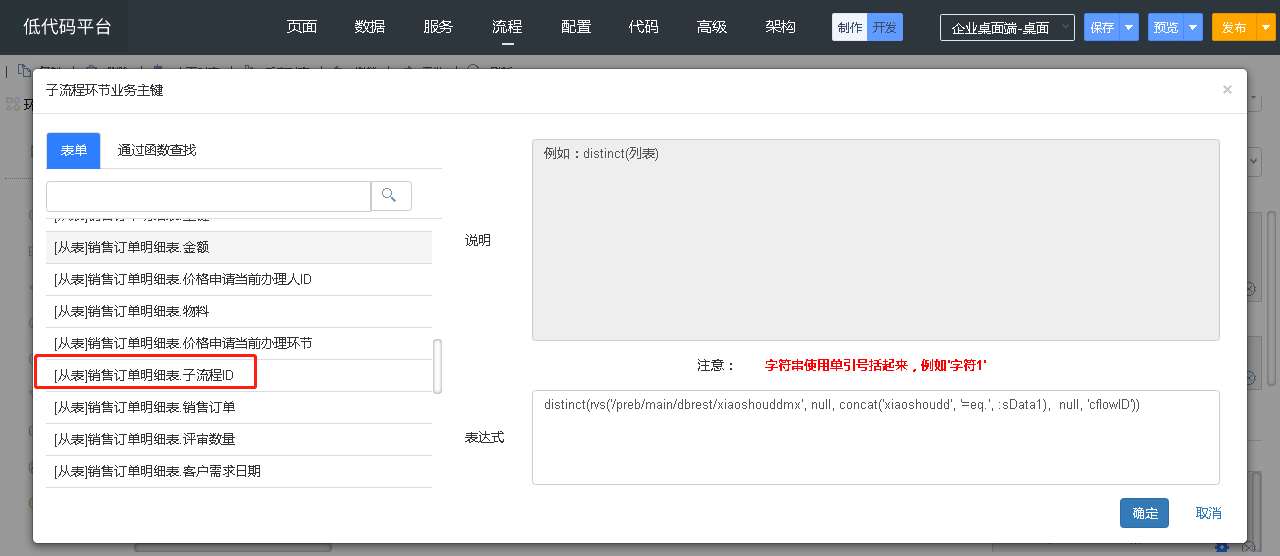The image size is (1280, 556).
Task: Click inside the 表达式 expression text area
Action: pyautogui.click(x=875, y=445)
